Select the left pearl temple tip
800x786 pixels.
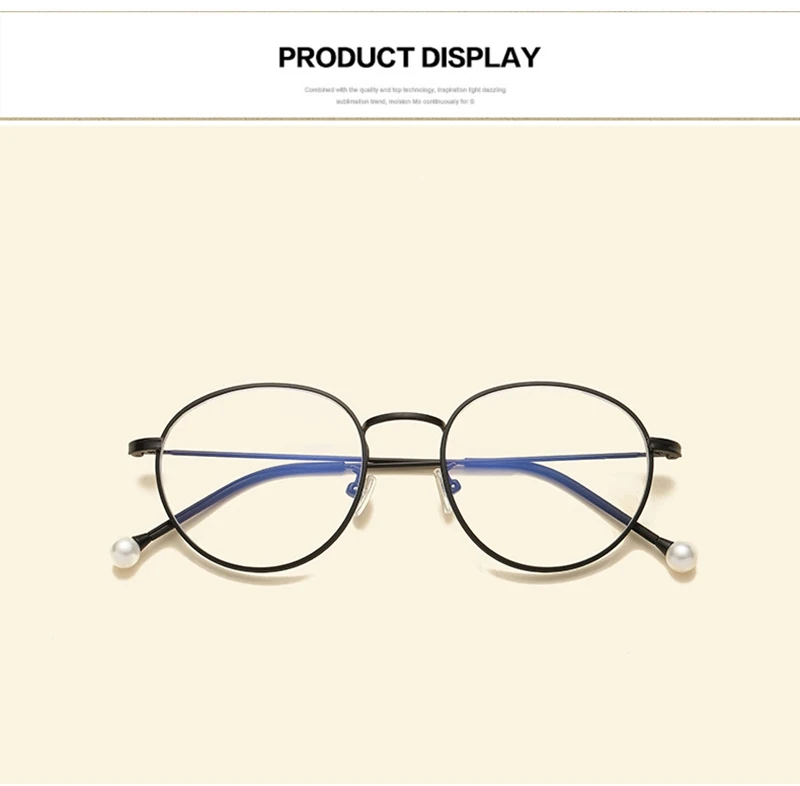(124, 552)
